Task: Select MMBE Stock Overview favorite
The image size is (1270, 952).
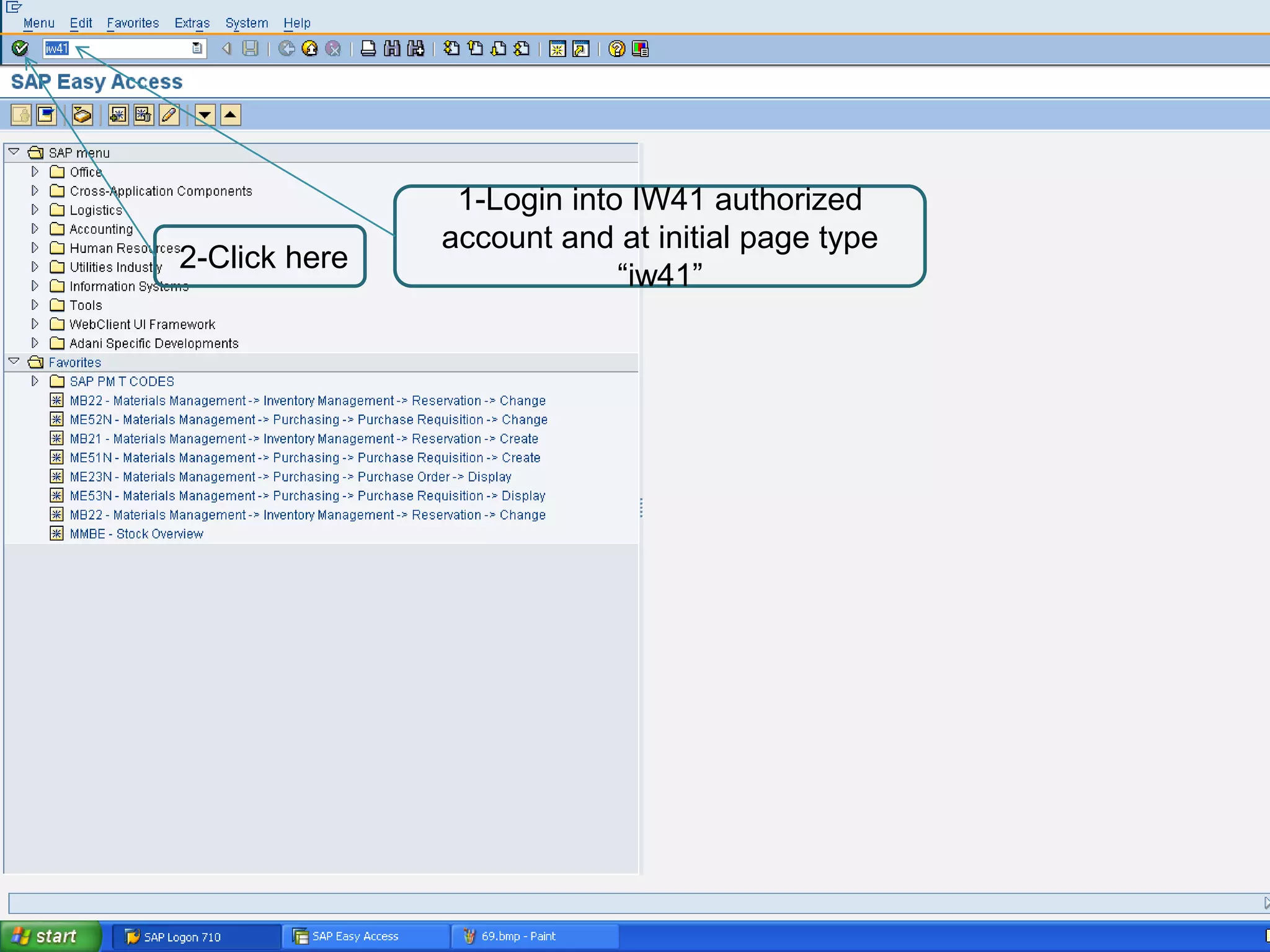Action: tap(136, 534)
